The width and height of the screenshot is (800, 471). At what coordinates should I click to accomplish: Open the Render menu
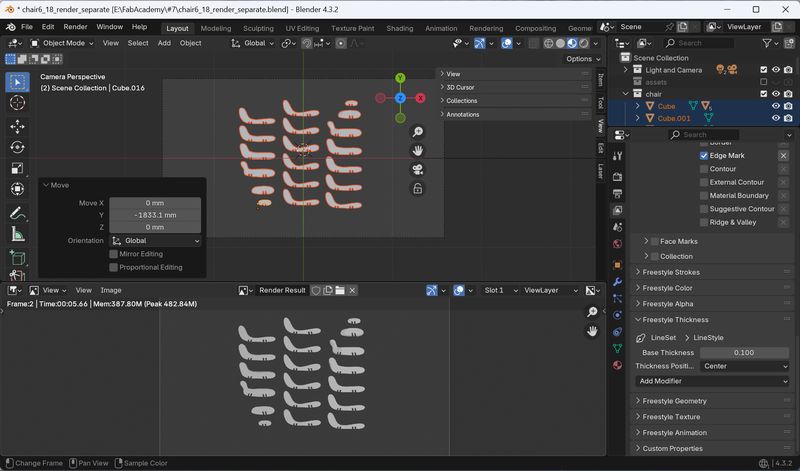click(76, 27)
